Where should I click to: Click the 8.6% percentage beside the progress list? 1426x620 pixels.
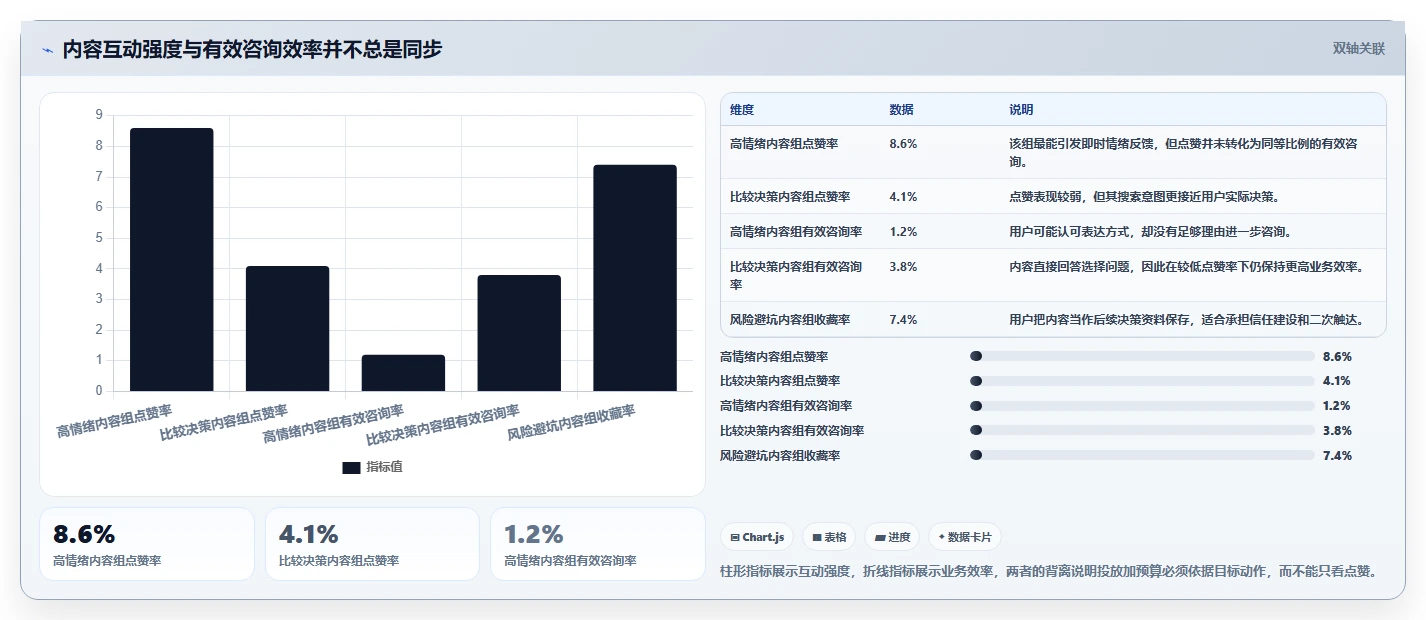point(1337,356)
